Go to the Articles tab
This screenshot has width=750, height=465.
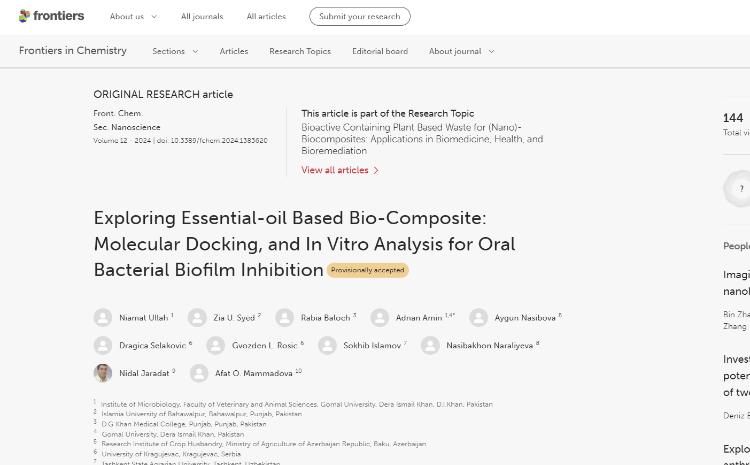(234, 51)
